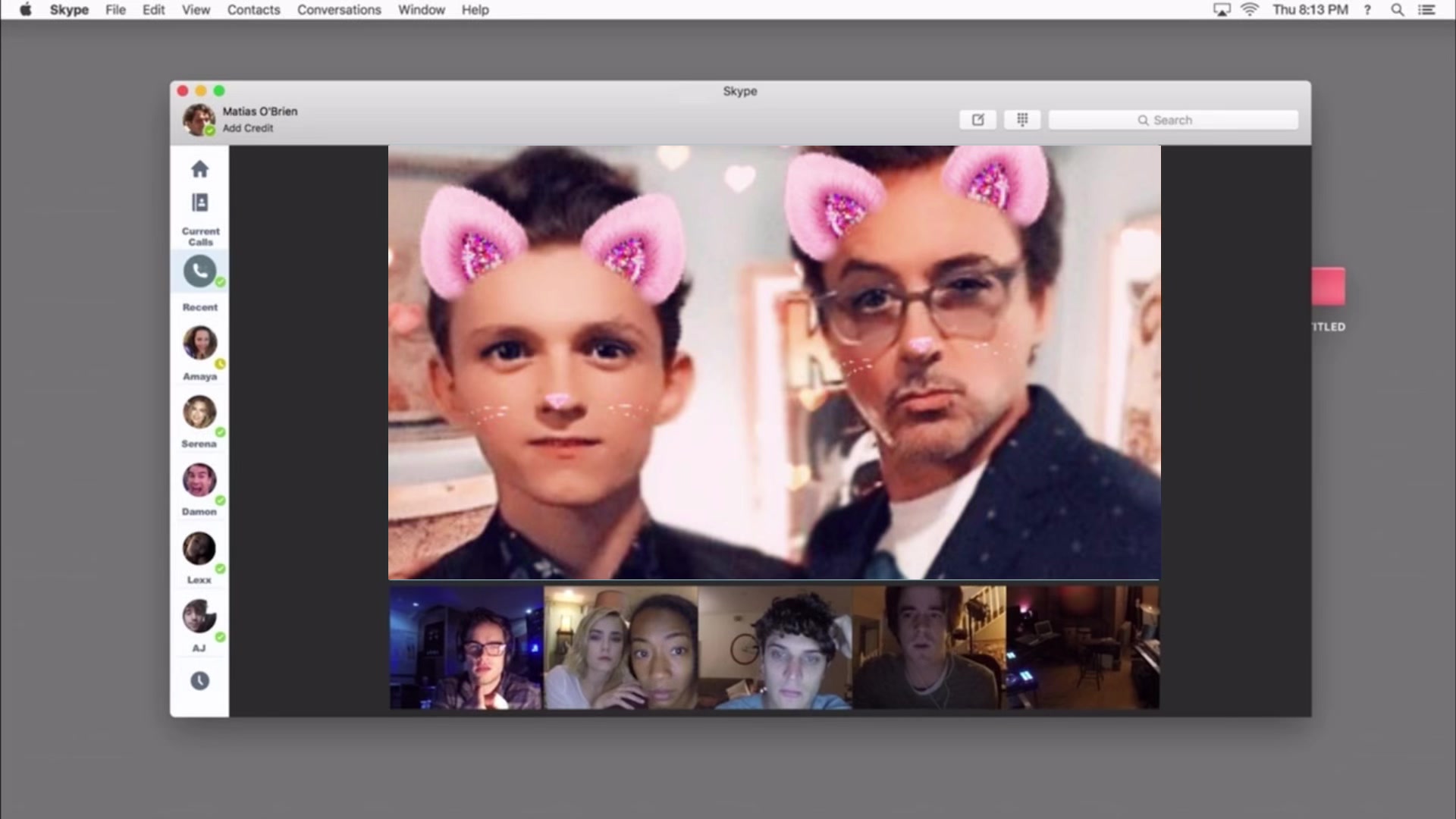Select the two-women video thumbnail
1456x819 pixels.
(621, 647)
